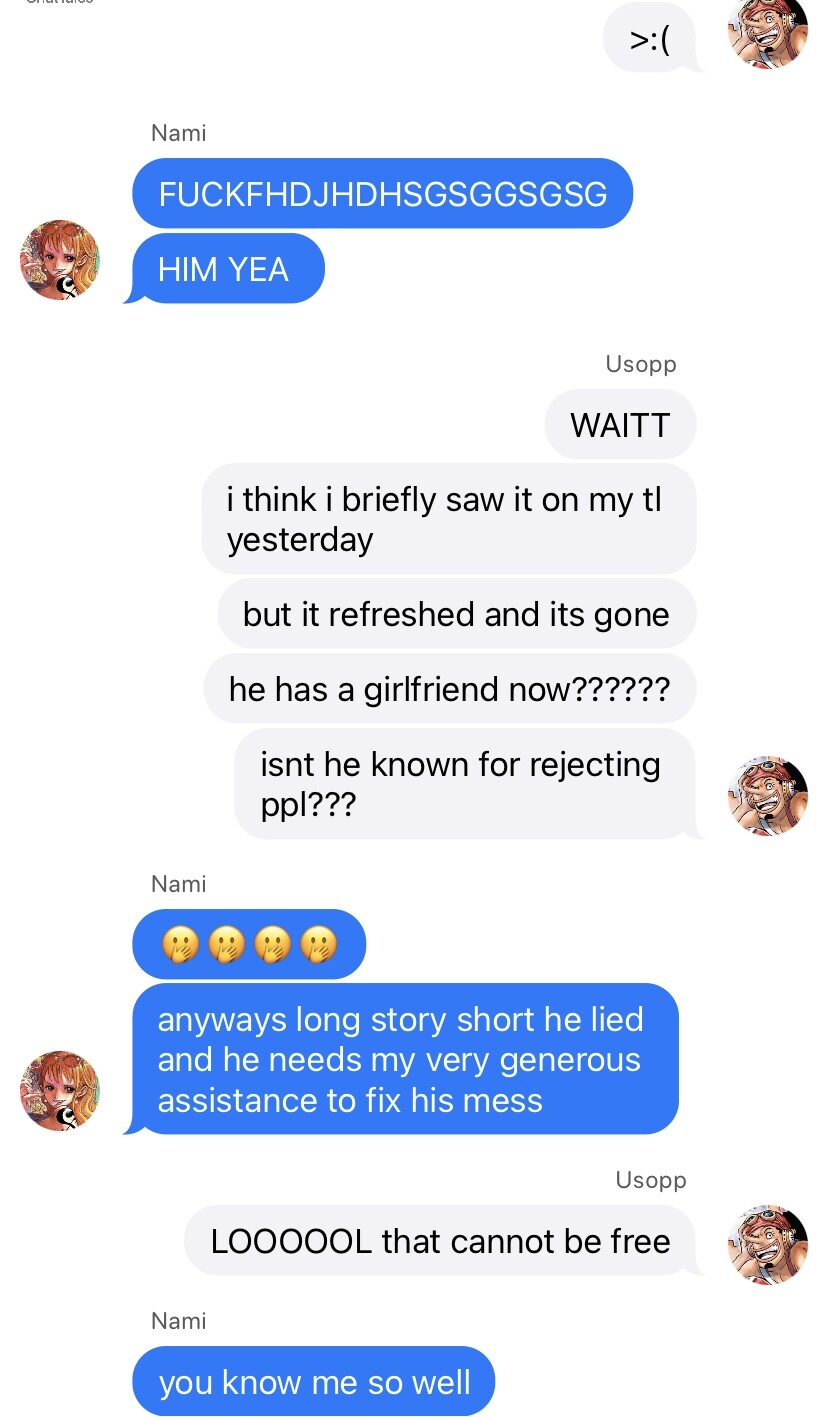
Task: Tap Usopp's avatar beside the ">:(" message
Action: point(767,33)
